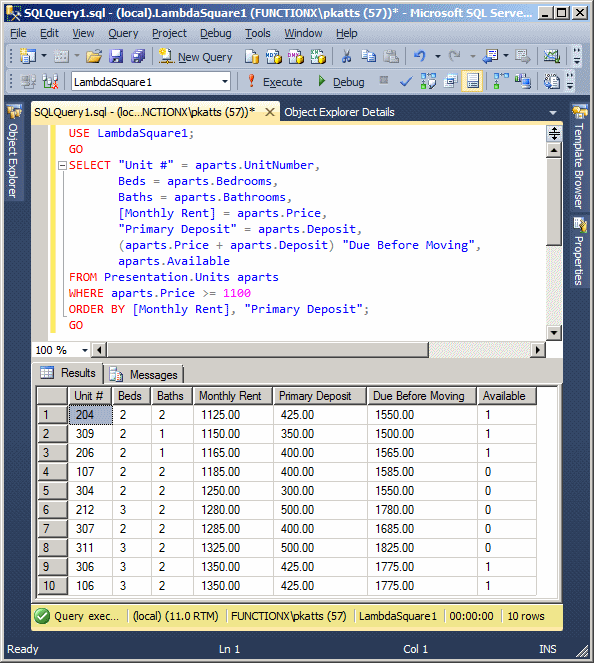This screenshot has height=663, width=594.
Task: Switch to the Messages tab
Action: 144,375
